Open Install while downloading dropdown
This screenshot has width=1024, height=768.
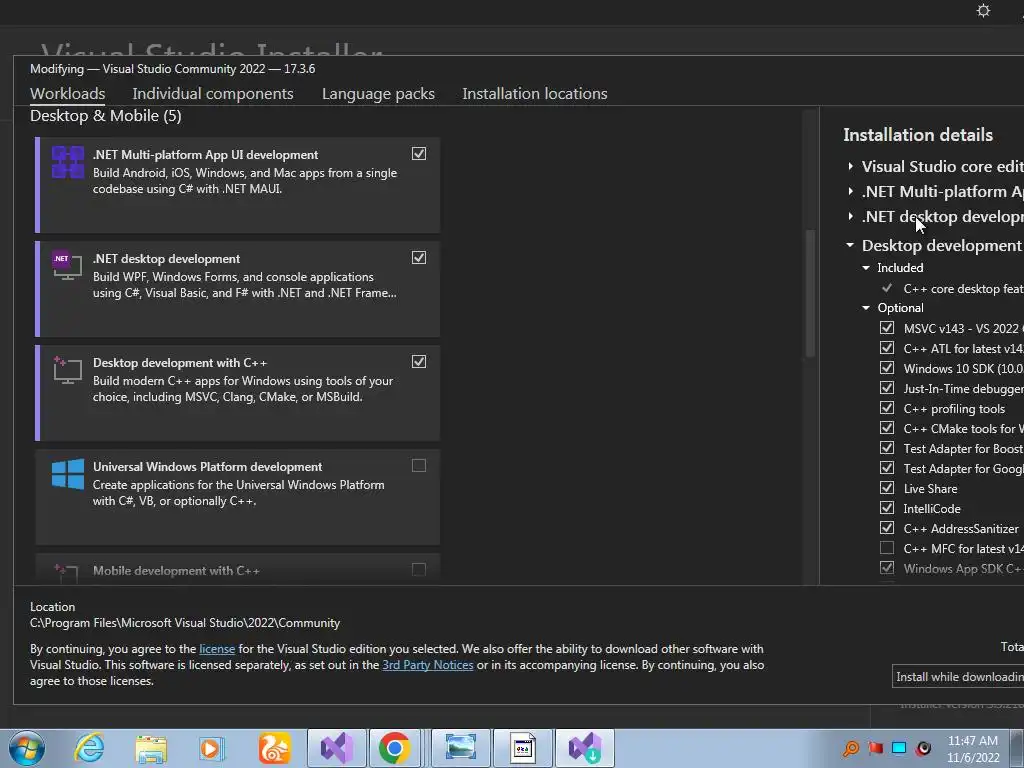tap(958, 677)
